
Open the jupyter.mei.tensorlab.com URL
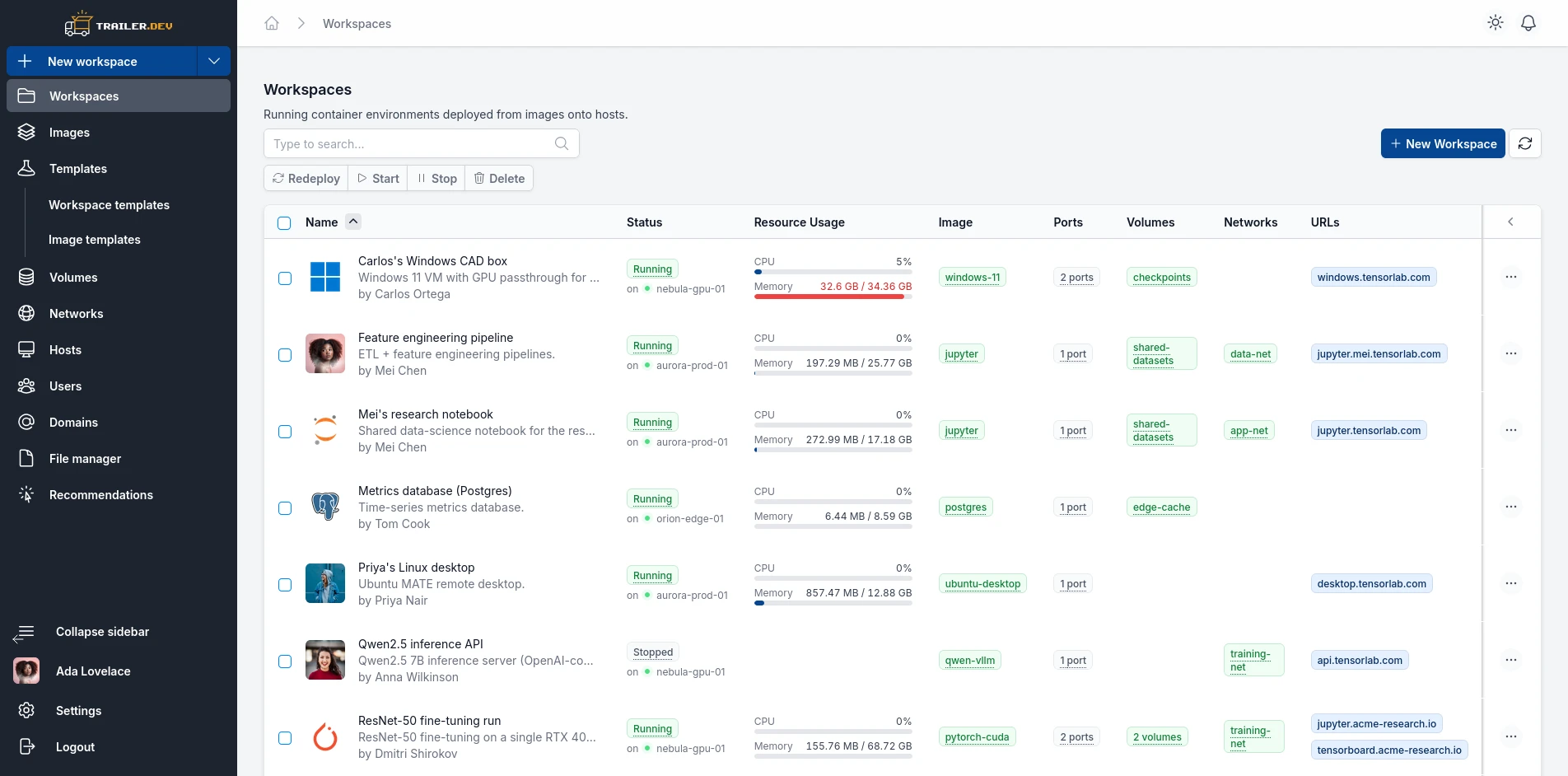pos(1379,353)
